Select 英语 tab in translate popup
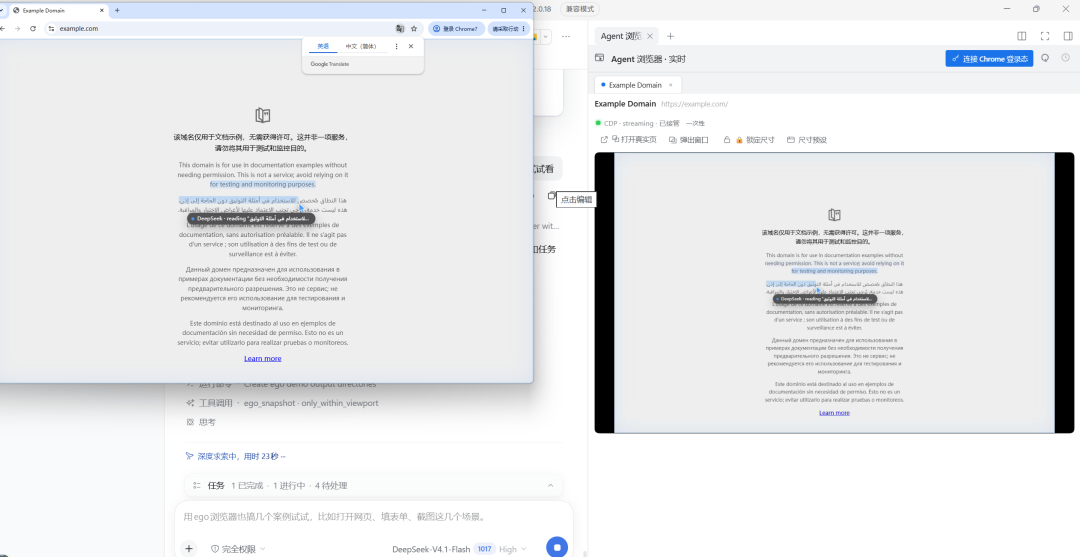Screen dimensions: 1080x557 [323, 46]
